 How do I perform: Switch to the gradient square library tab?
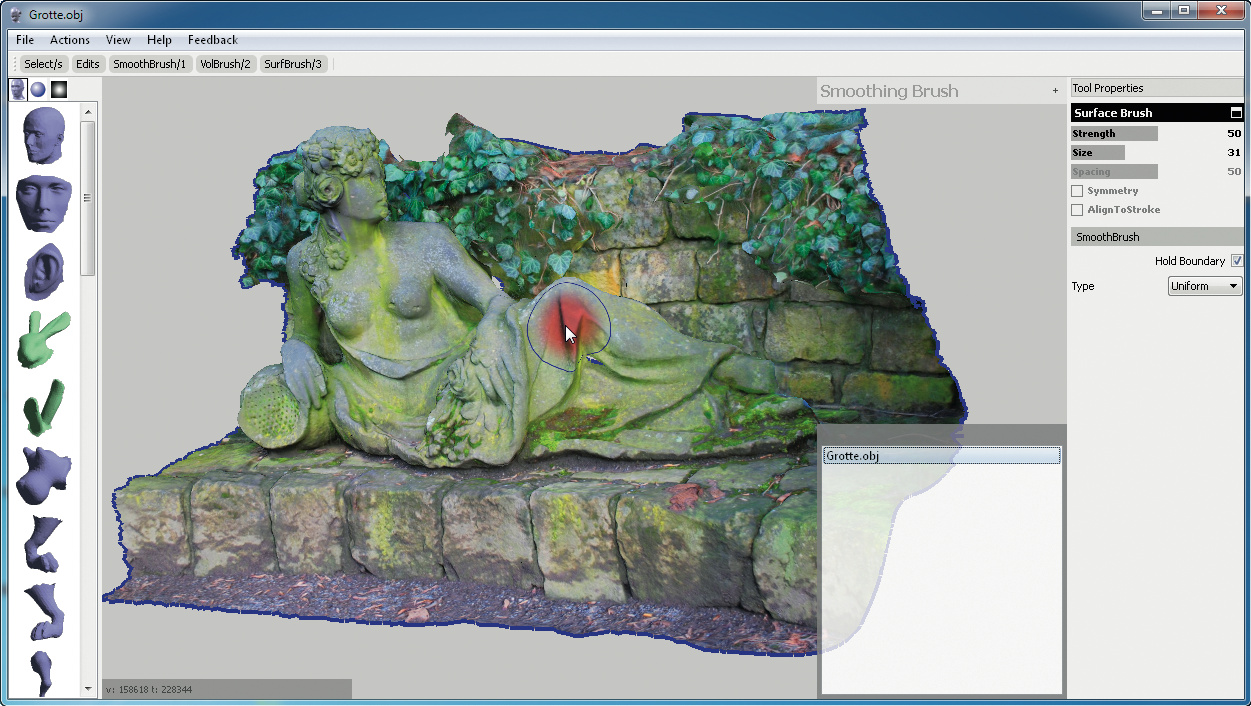[x=59, y=89]
